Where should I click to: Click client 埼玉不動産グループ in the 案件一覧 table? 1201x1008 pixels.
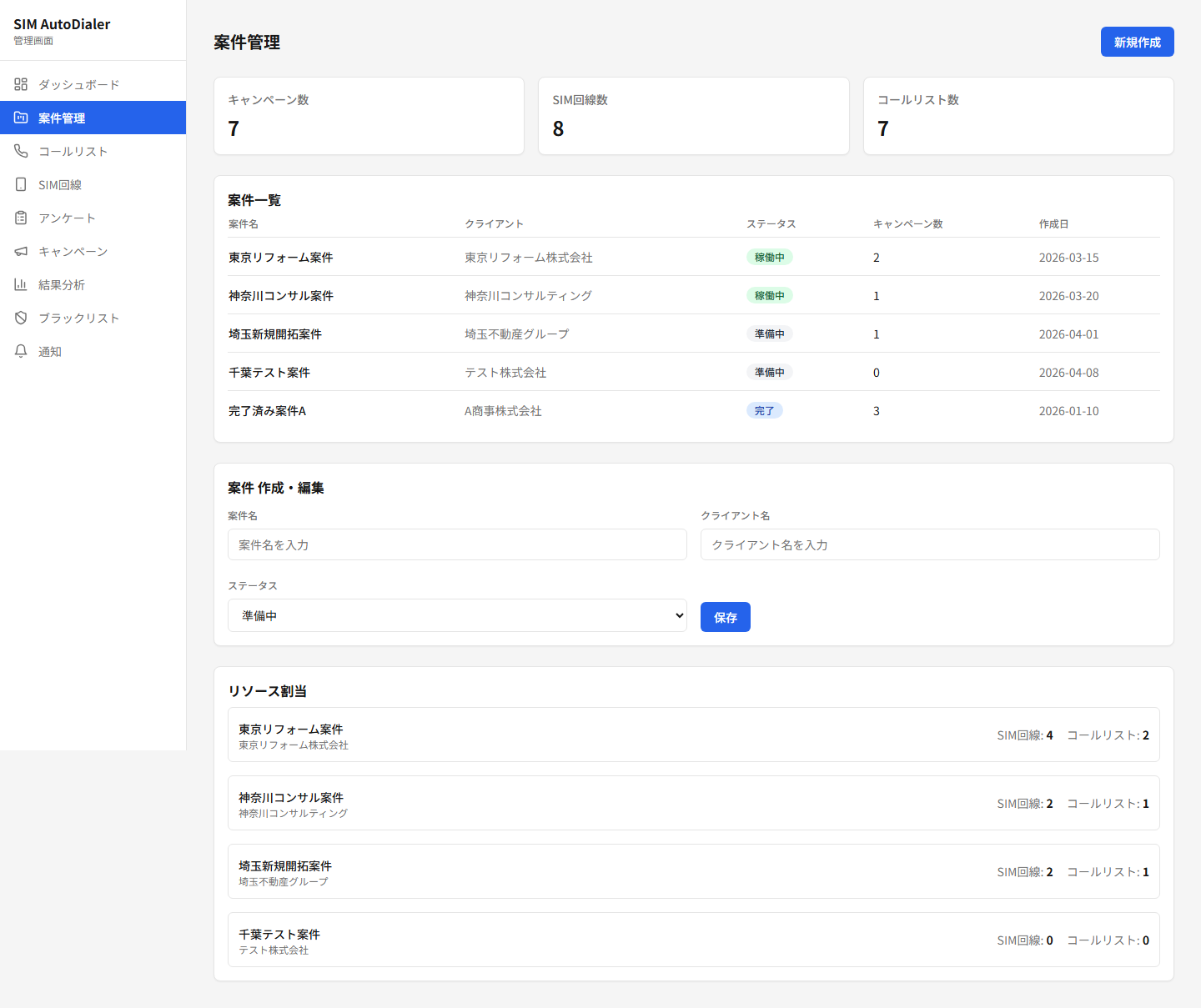tap(516, 334)
